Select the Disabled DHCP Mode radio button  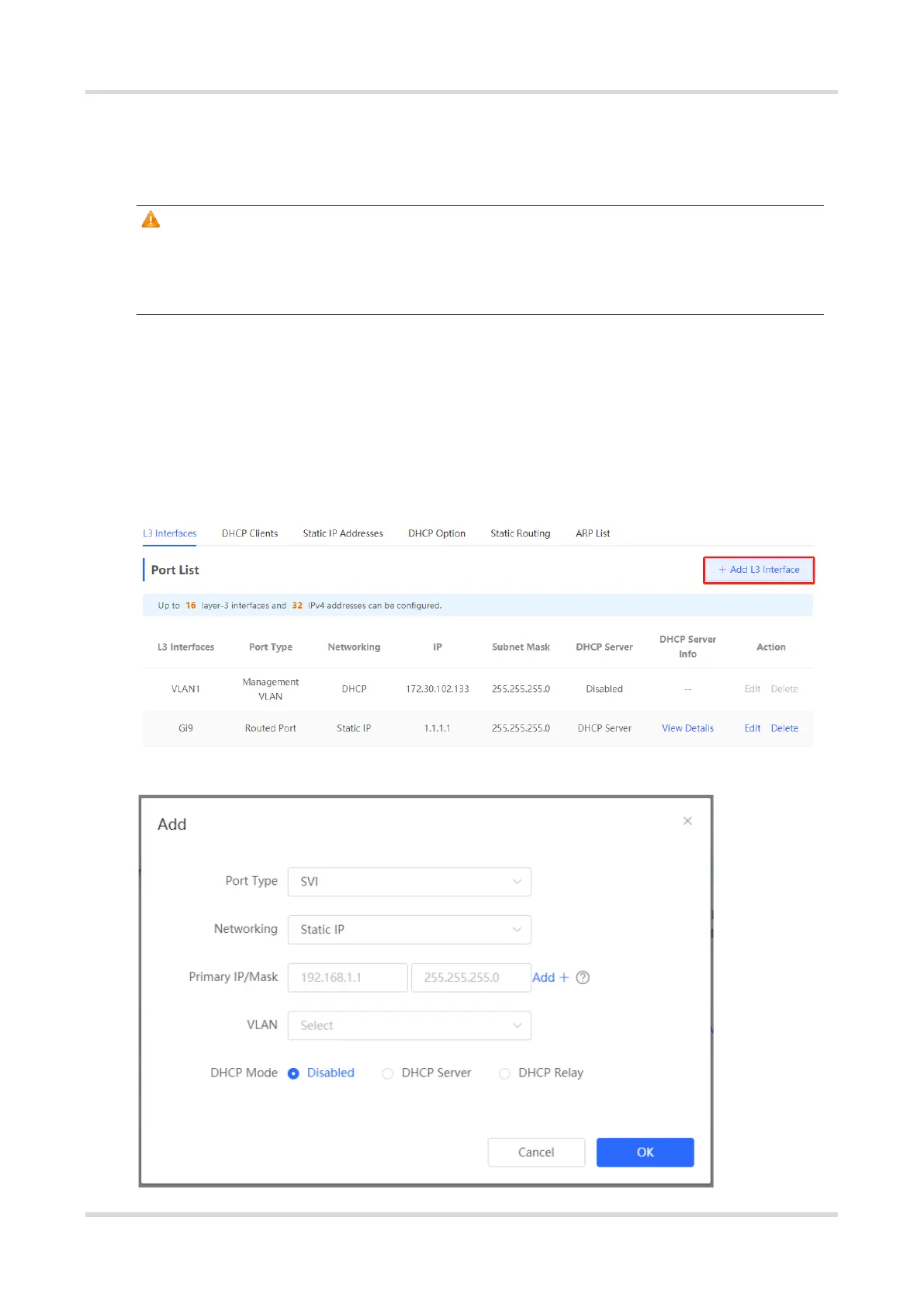(x=293, y=1073)
